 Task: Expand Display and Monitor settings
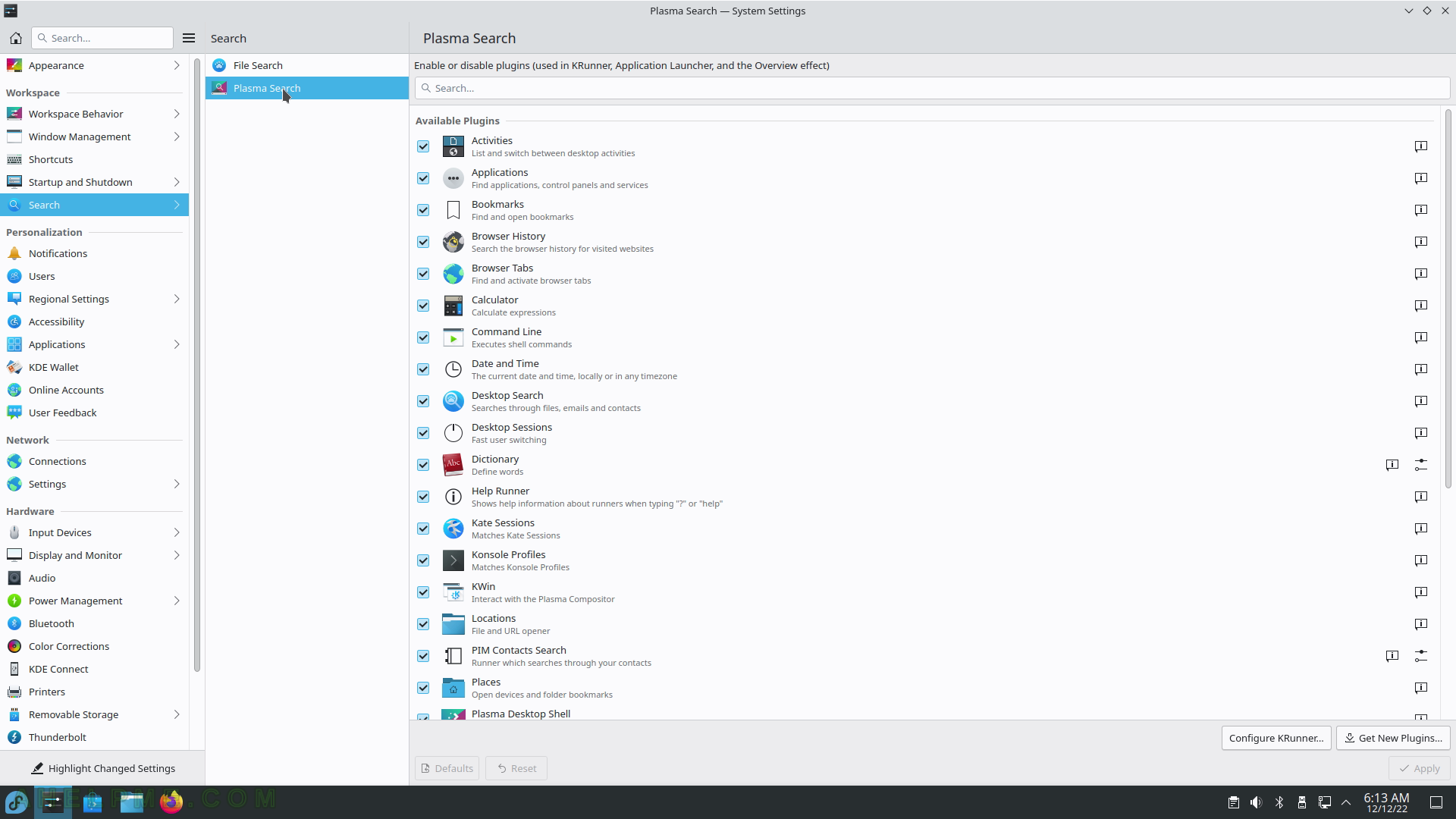(94, 555)
